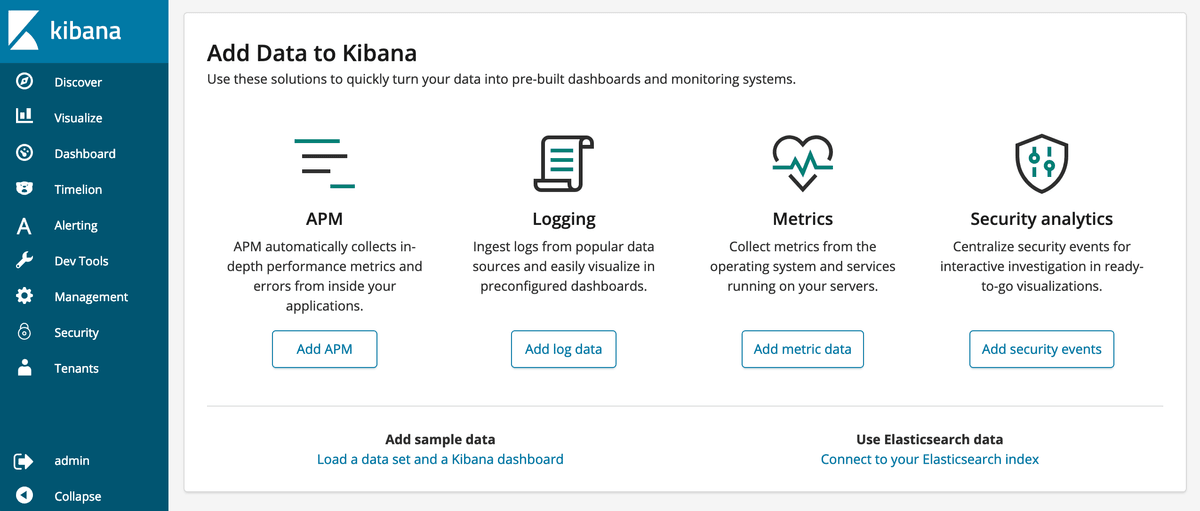The width and height of the screenshot is (1200, 511).
Task: Click the Add log data button
Action: (x=563, y=349)
